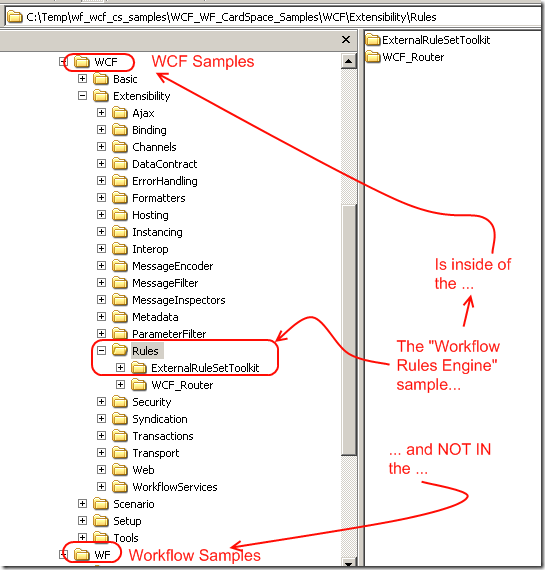
Task: Expand the ExternalRuleSetToolkit tree node
Action: point(120,368)
